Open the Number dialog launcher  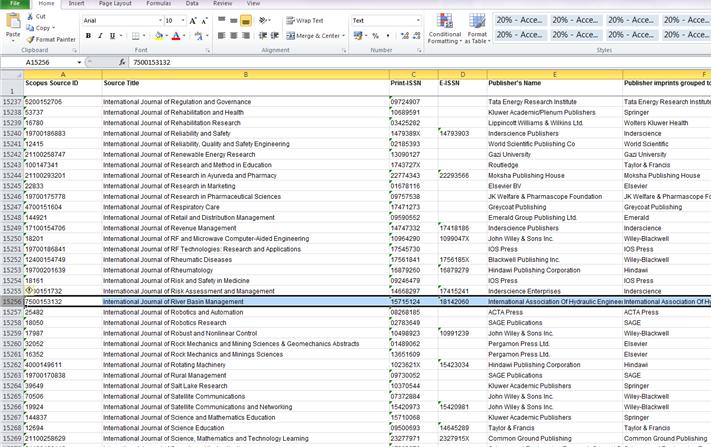[x=419, y=50]
